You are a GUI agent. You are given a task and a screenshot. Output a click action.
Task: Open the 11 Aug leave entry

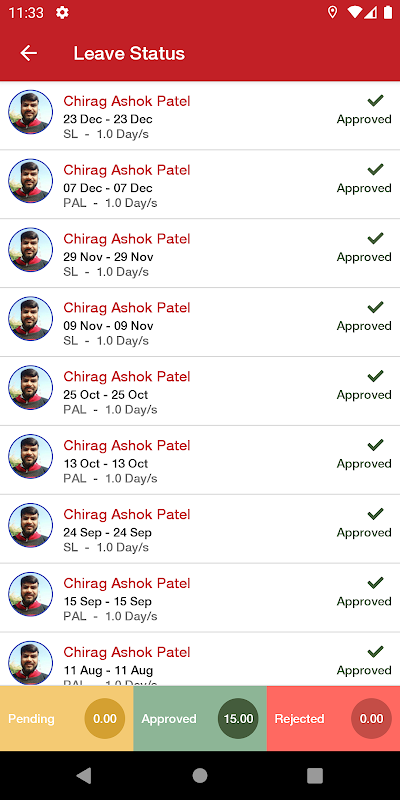(x=200, y=659)
